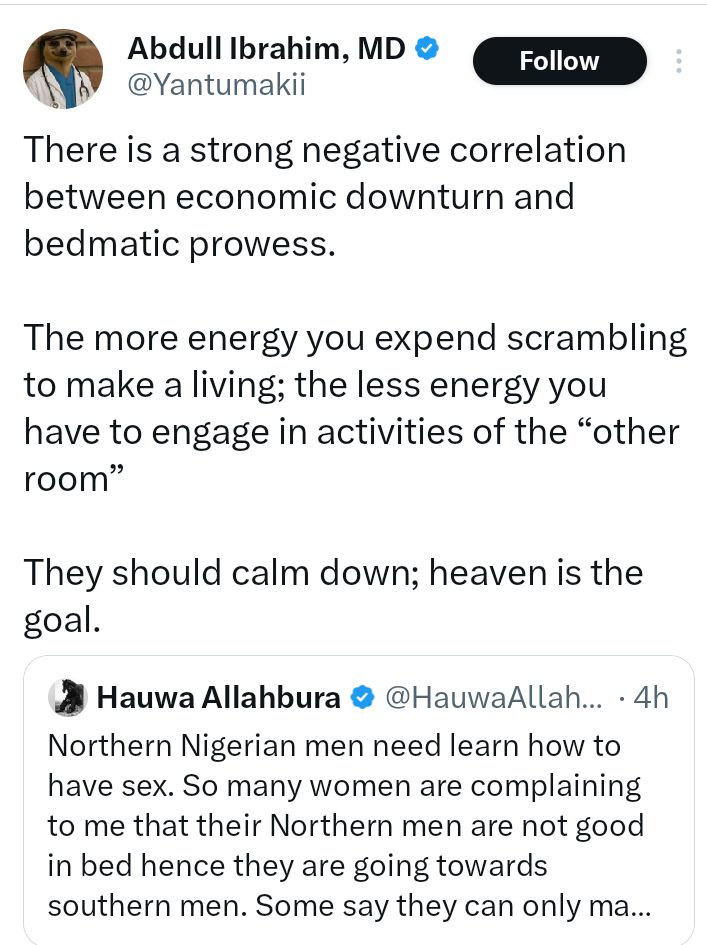Click Hauwa Allahbura's profile avatar
This screenshot has height=945, width=707.
point(67,697)
